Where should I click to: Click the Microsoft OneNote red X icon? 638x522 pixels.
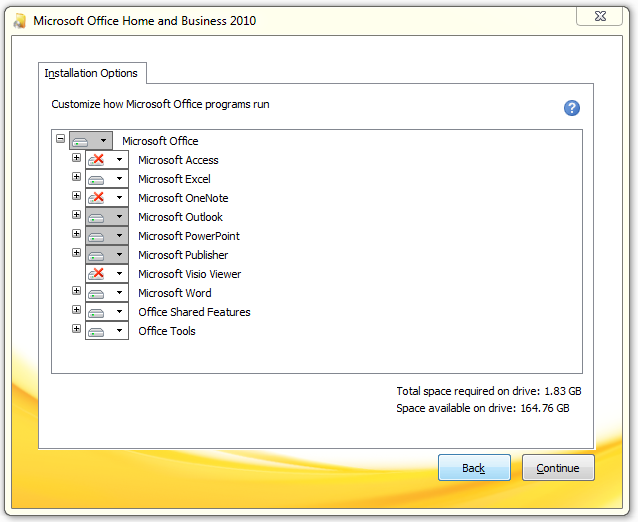[x=97, y=198]
